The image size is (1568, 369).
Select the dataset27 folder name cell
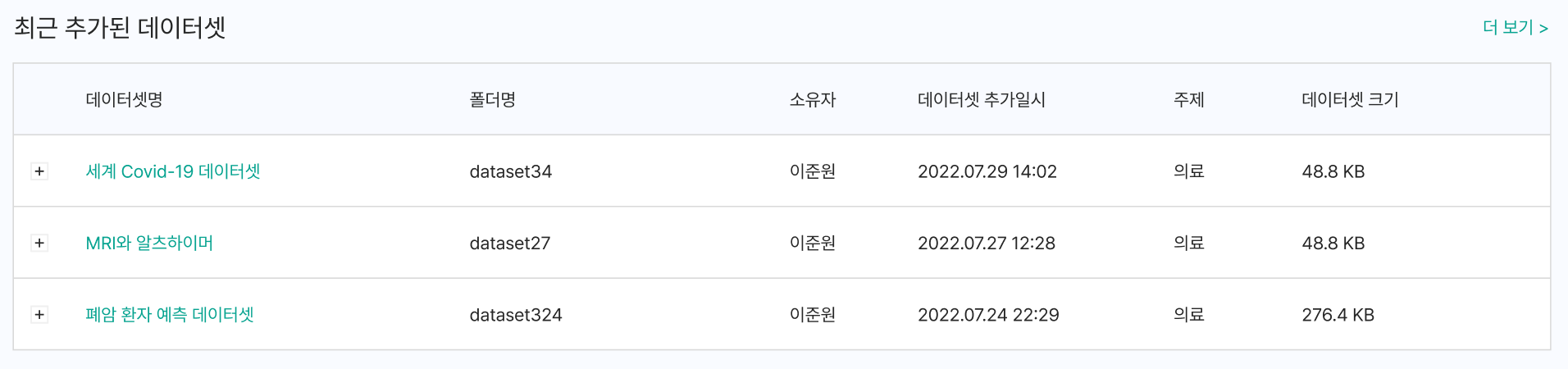(x=509, y=243)
